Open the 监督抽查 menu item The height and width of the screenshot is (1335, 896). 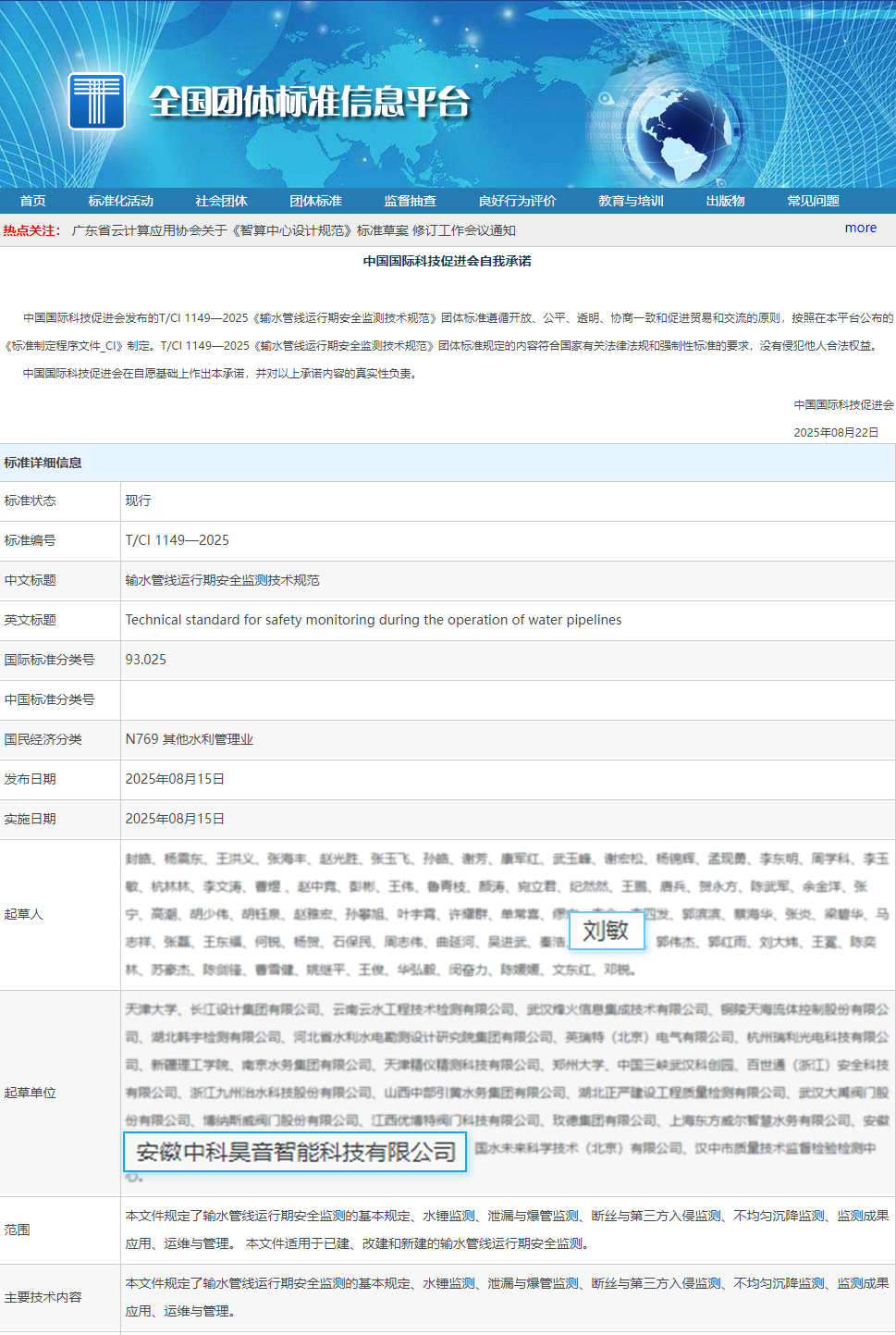pyautogui.click(x=411, y=201)
